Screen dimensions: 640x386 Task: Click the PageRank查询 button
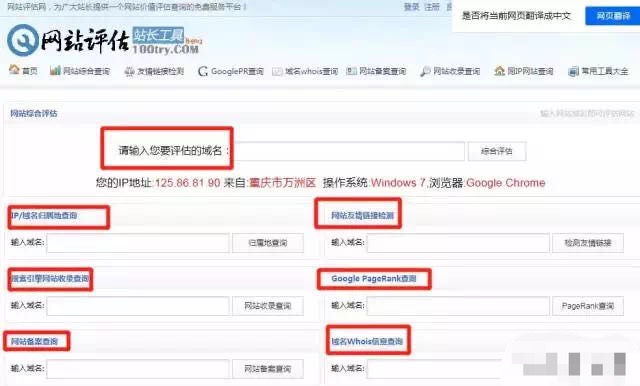point(588,306)
